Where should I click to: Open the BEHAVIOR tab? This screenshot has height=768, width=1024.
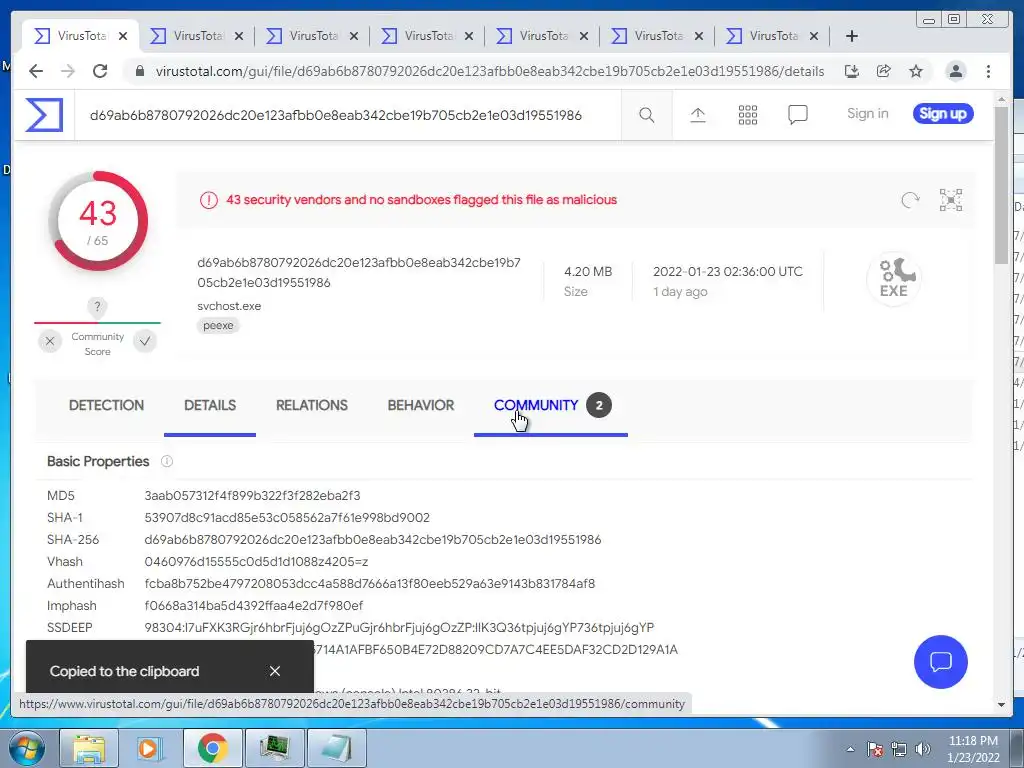click(x=421, y=405)
